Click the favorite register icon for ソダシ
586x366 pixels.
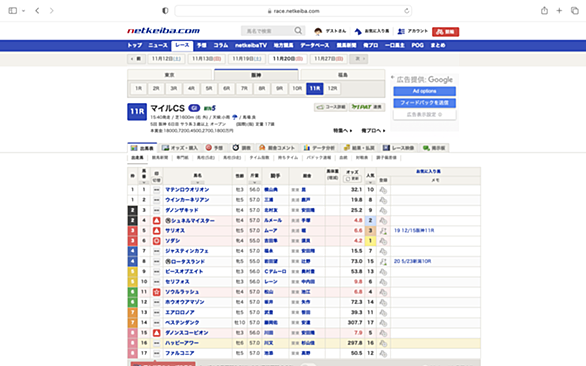click(x=383, y=241)
